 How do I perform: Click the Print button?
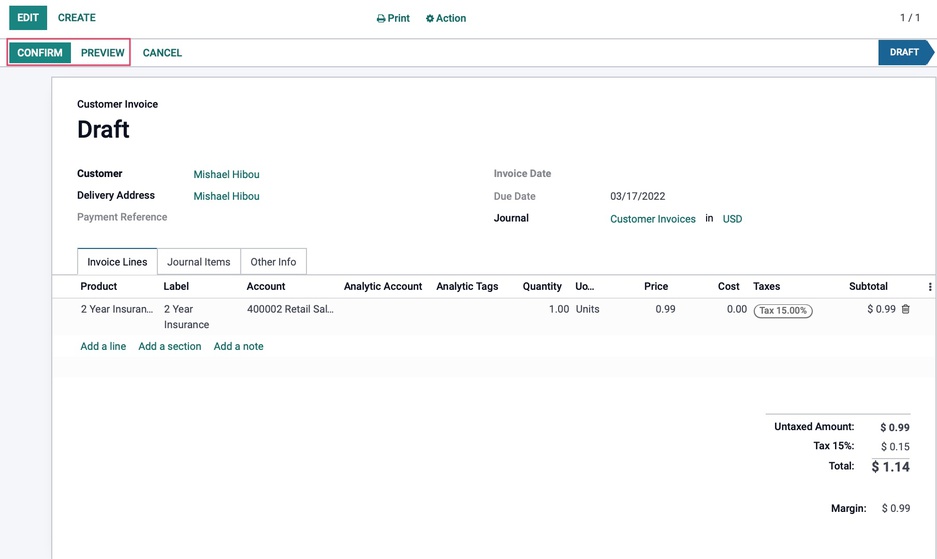(393, 19)
